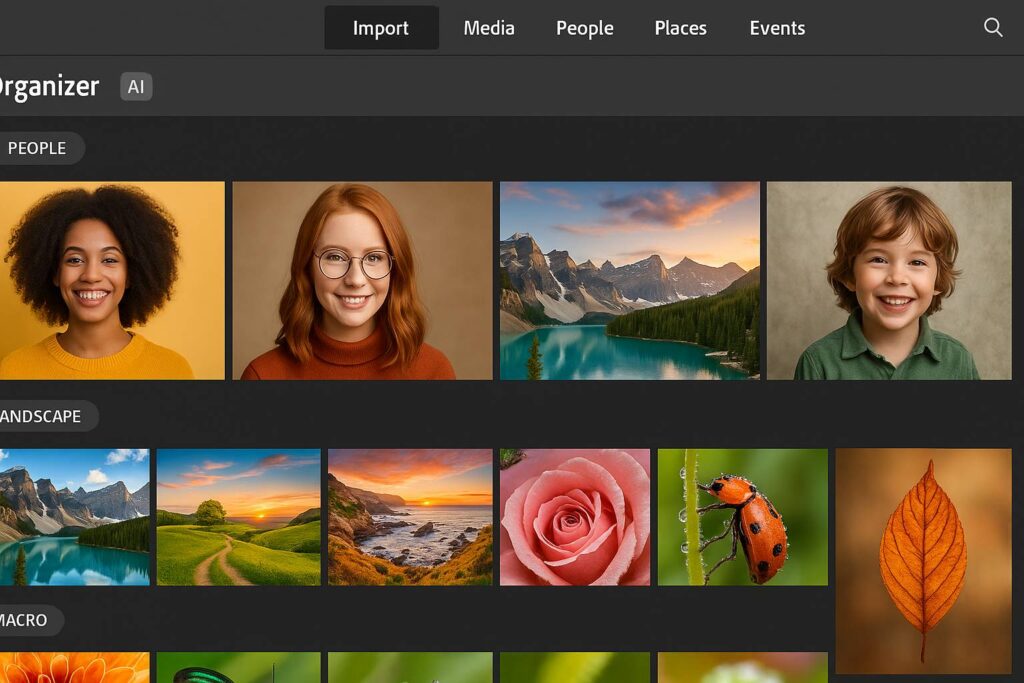Open the sunset mountain lake photo in People row
Image resolution: width=1024 pixels, height=683 pixels.
point(629,280)
